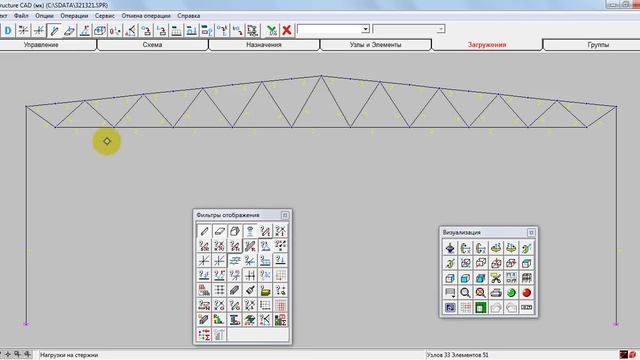Toggle the hatched bar filter icon
Screen dimensions: 640x360
click(235, 290)
